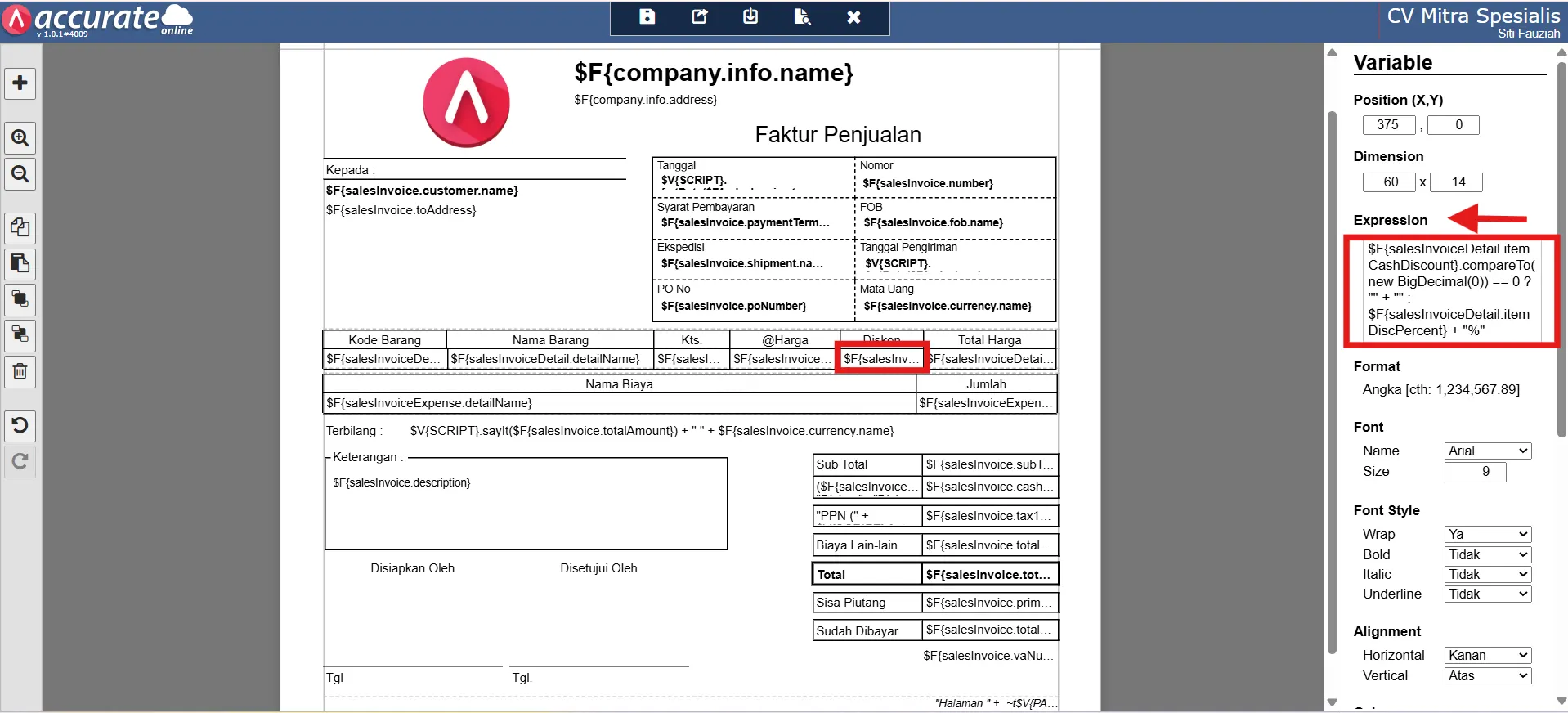Open the Bold dropdown set to Tidak
Screen dimensions: 1568x713
click(1487, 554)
